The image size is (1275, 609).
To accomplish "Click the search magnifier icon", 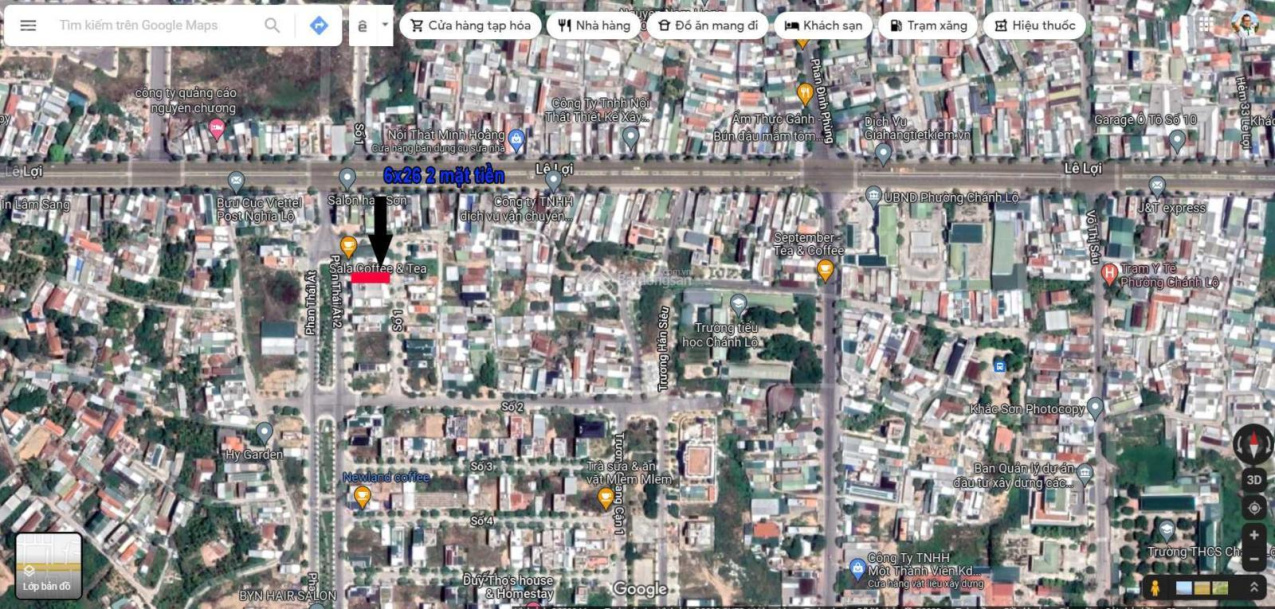I will tap(272, 25).
